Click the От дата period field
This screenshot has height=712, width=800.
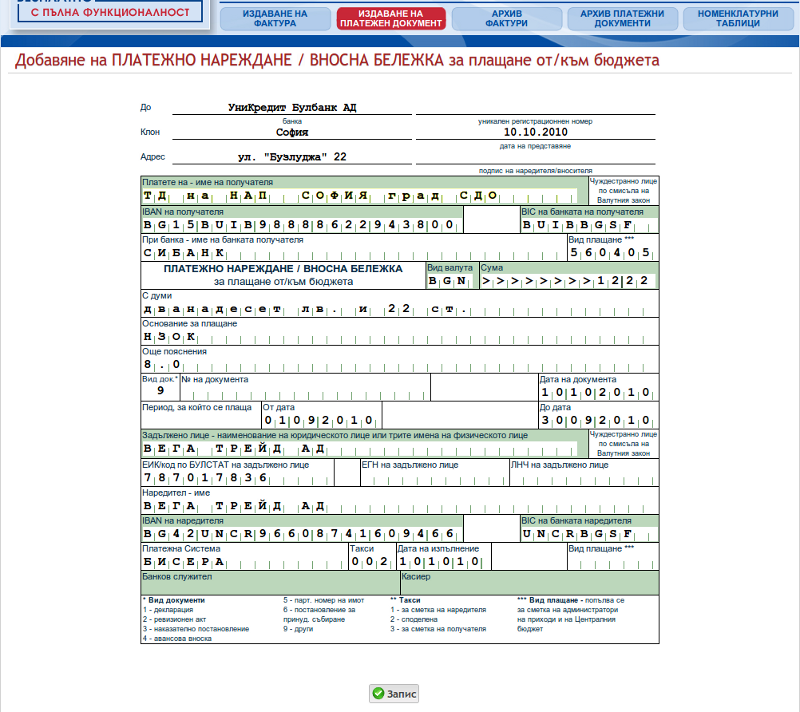(321, 421)
